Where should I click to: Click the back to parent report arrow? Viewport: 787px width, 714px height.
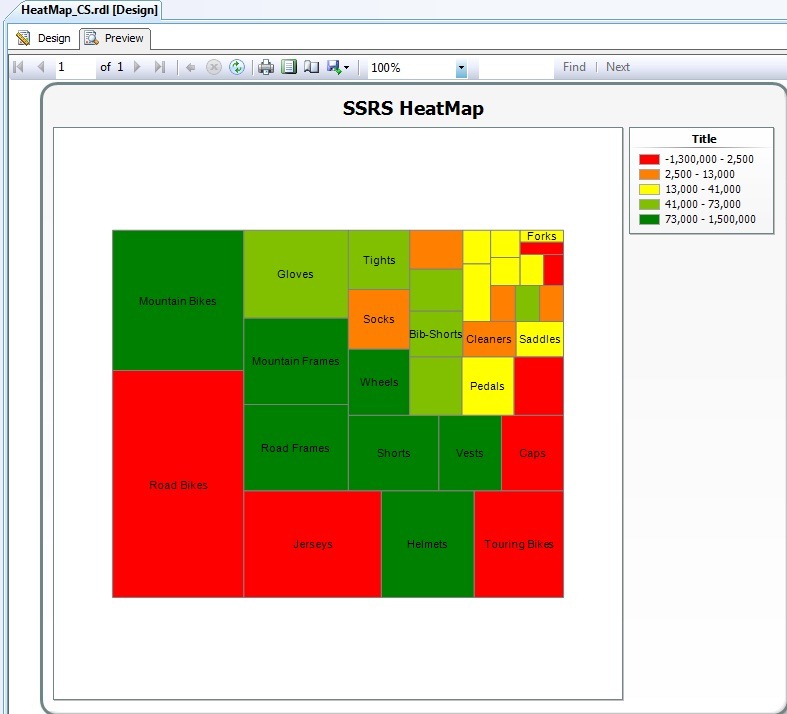190,67
